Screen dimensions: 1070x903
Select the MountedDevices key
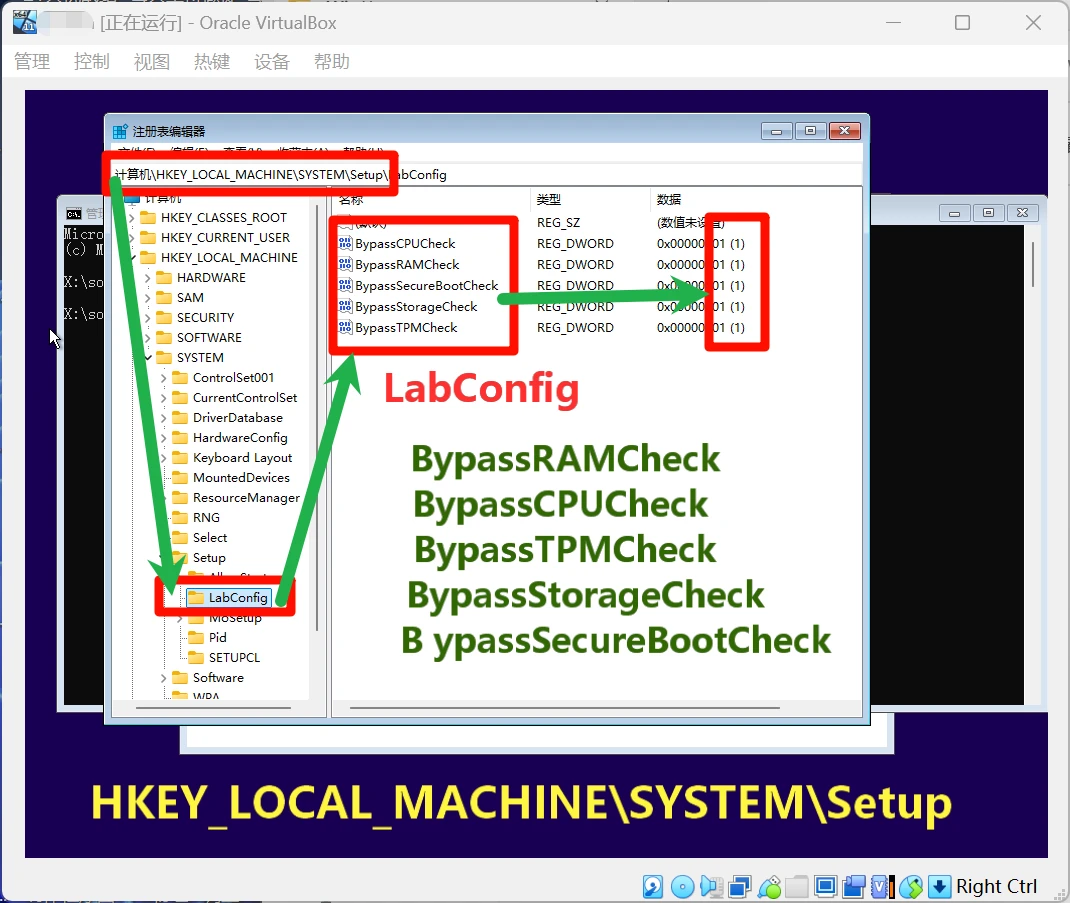(241, 478)
